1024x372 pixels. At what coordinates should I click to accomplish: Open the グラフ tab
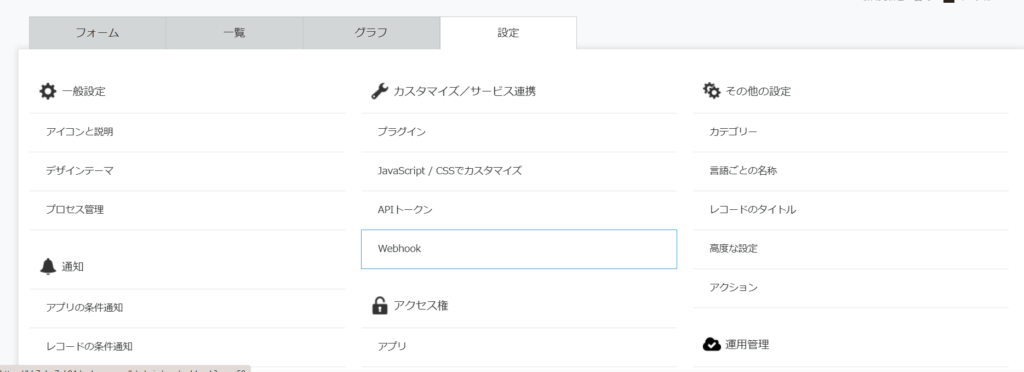(372, 33)
